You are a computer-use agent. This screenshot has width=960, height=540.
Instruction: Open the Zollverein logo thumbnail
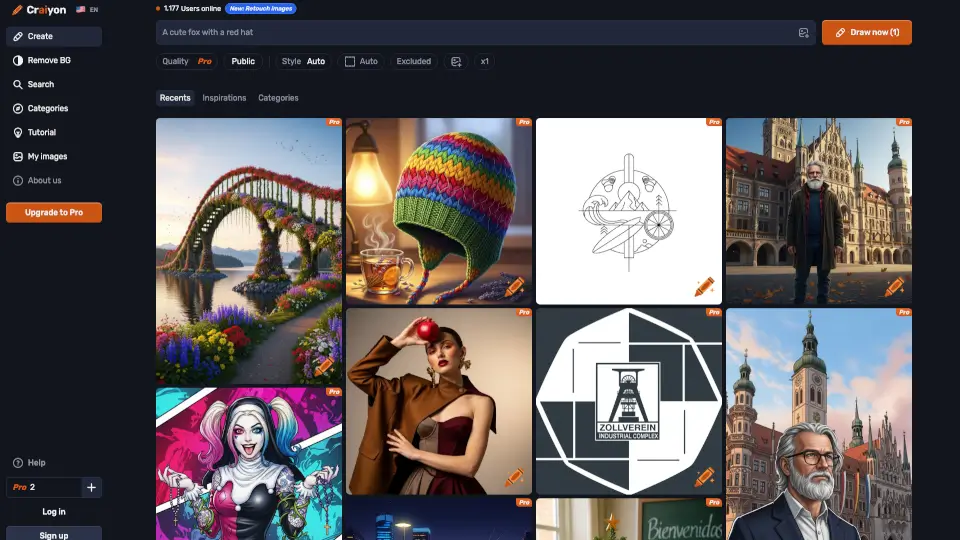tap(628, 401)
